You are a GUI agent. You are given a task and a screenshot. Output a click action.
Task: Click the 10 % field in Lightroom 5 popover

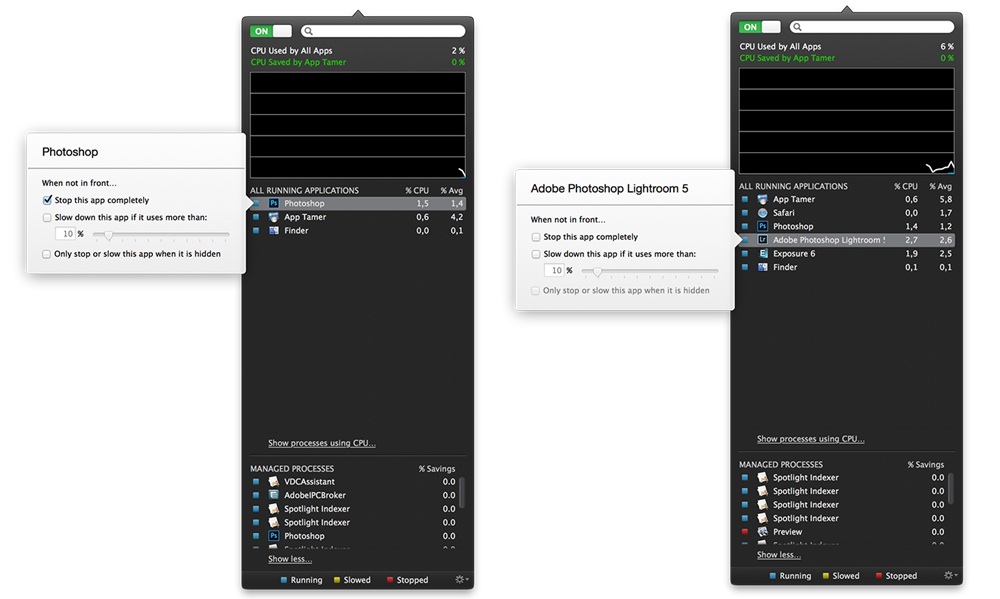pyautogui.click(x=554, y=270)
